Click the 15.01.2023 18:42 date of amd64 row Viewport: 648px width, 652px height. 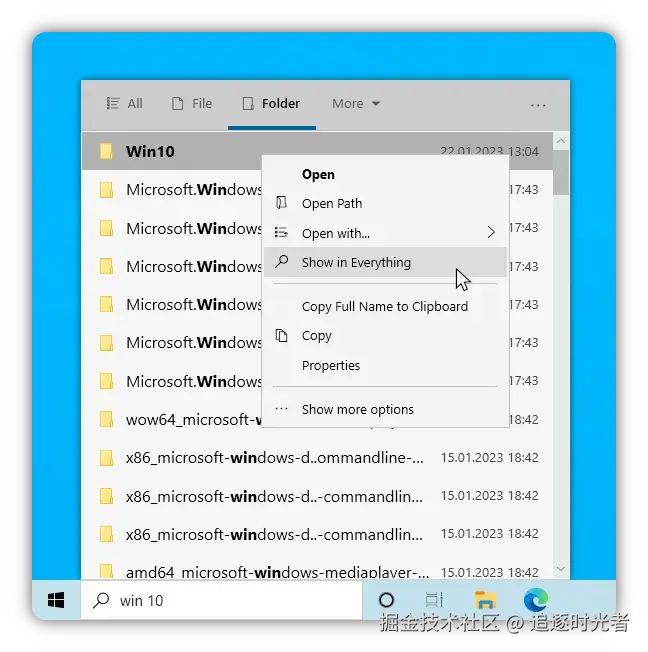pos(490,572)
